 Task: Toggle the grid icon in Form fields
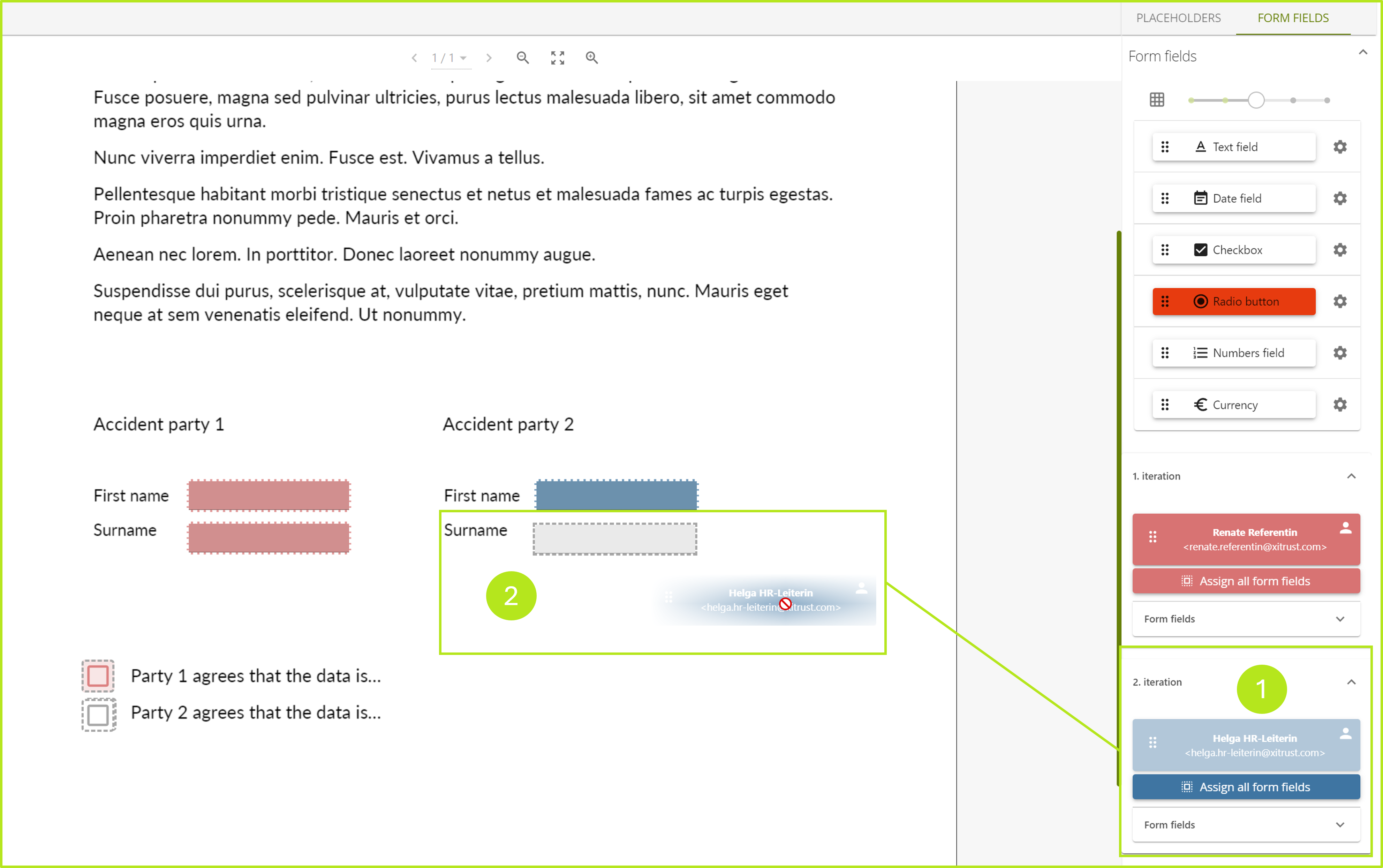(x=1157, y=100)
